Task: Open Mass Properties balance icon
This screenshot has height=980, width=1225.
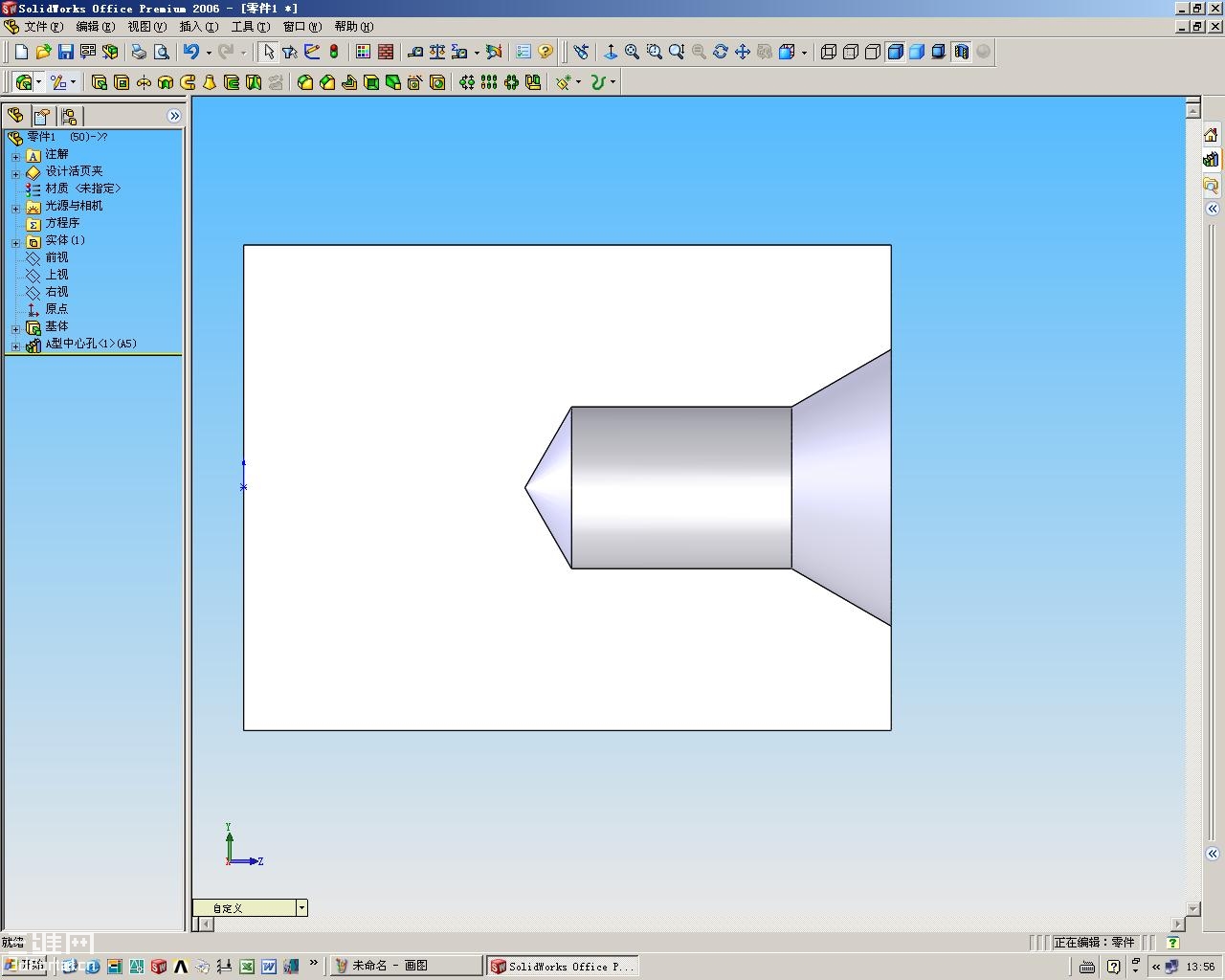Action: coord(437,52)
